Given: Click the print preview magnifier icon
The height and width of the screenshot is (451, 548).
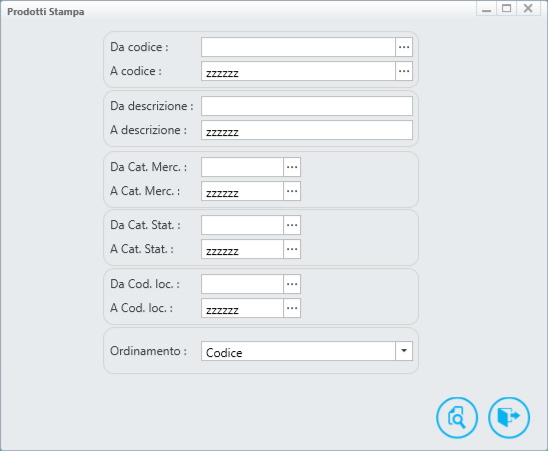Looking at the screenshot, I should (457, 417).
